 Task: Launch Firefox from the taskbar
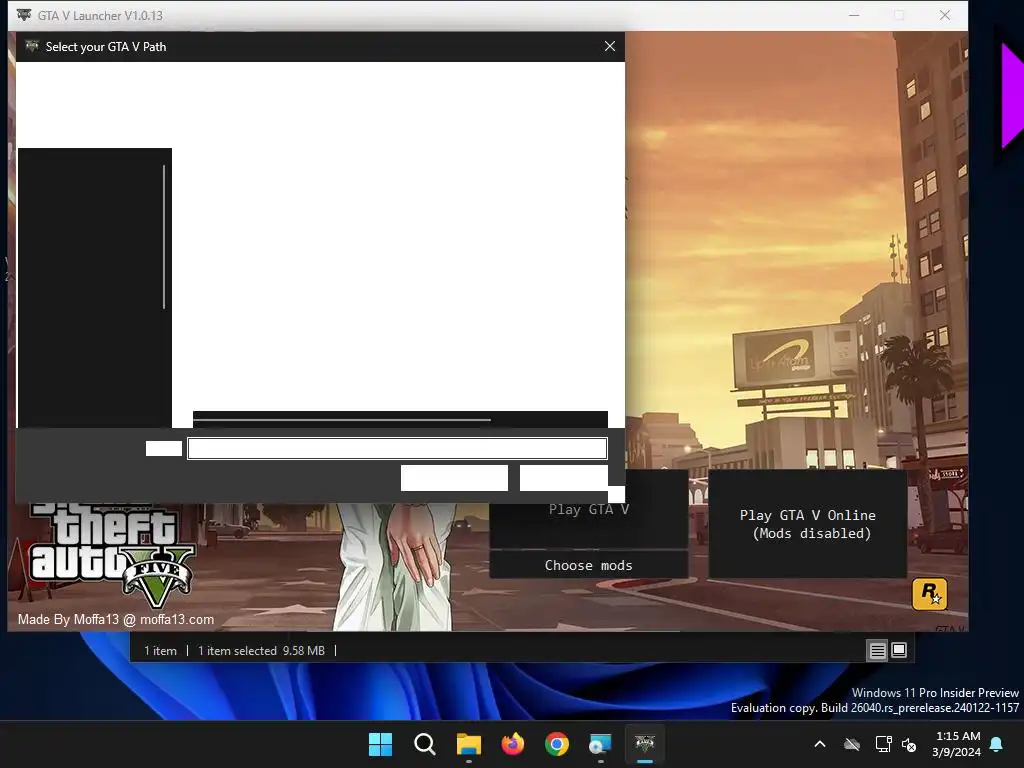click(513, 744)
